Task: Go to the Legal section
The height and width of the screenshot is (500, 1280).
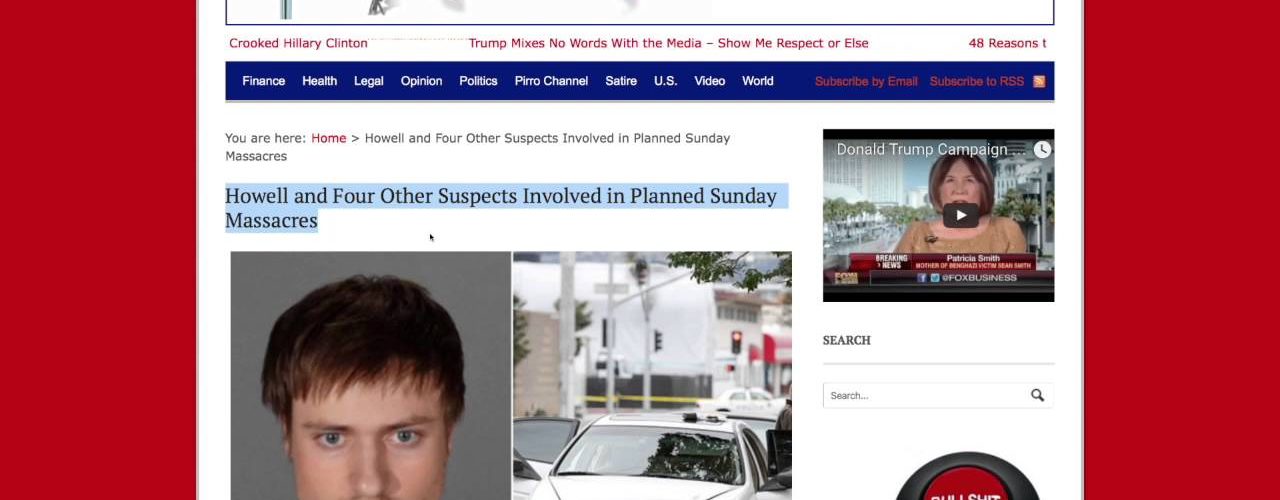Action: pyautogui.click(x=368, y=81)
